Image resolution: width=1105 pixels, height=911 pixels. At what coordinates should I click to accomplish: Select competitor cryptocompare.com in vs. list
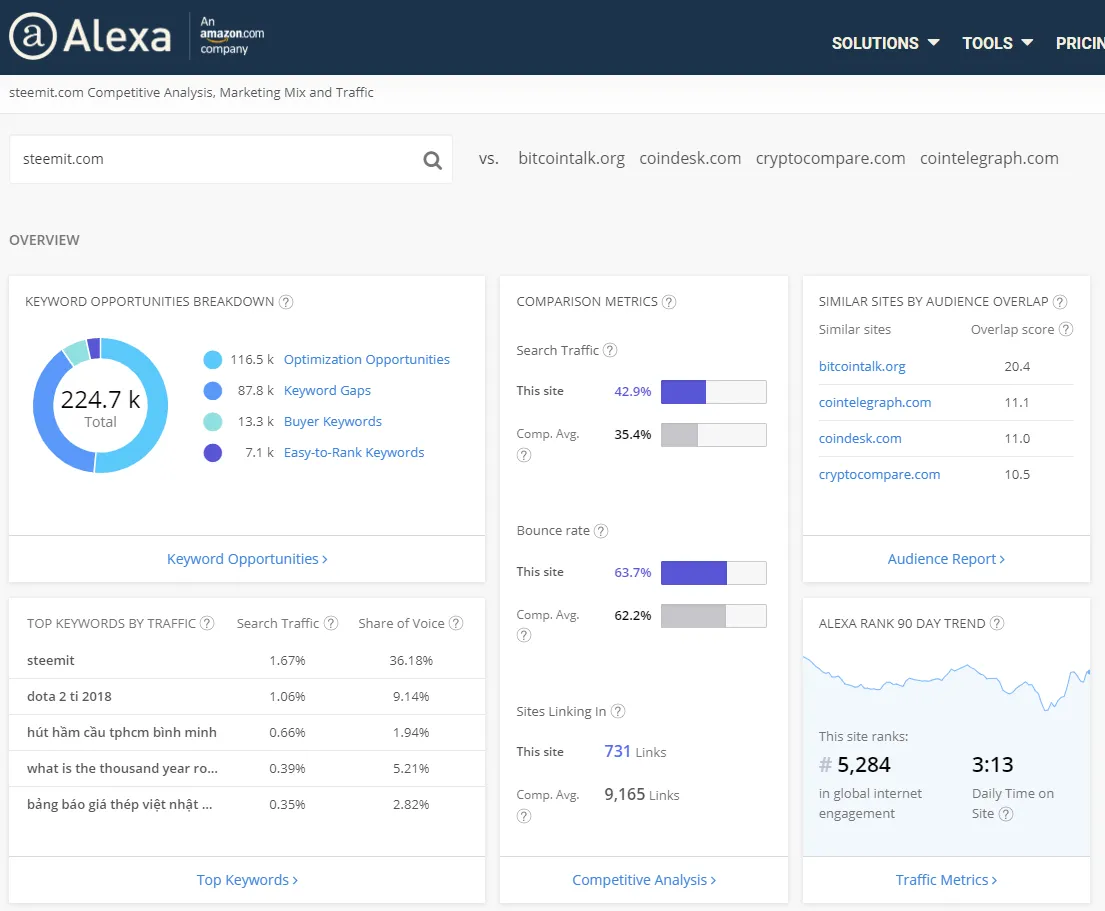point(830,159)
